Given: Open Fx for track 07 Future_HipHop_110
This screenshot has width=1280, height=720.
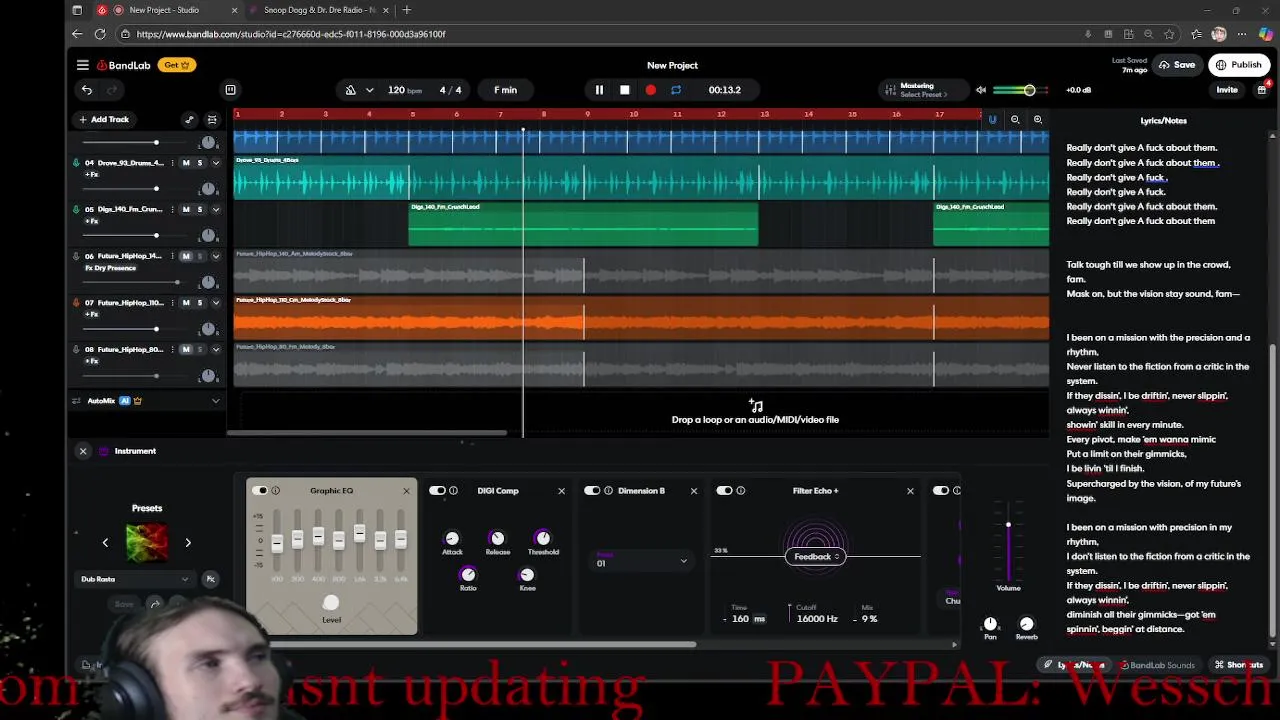Looking at the screenshot, I should [x=91, y=314].
